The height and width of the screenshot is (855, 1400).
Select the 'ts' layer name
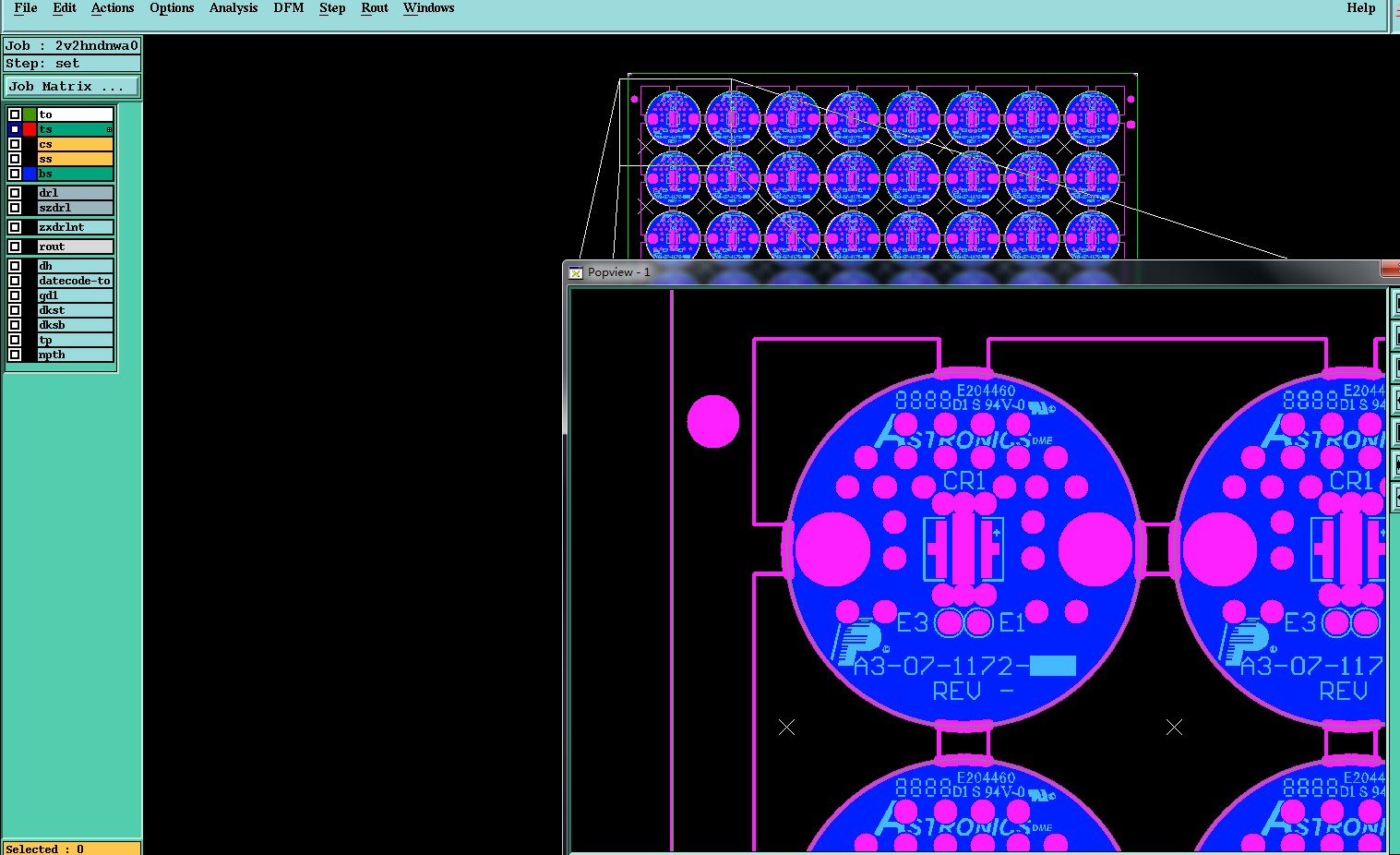tap(75, 129)
